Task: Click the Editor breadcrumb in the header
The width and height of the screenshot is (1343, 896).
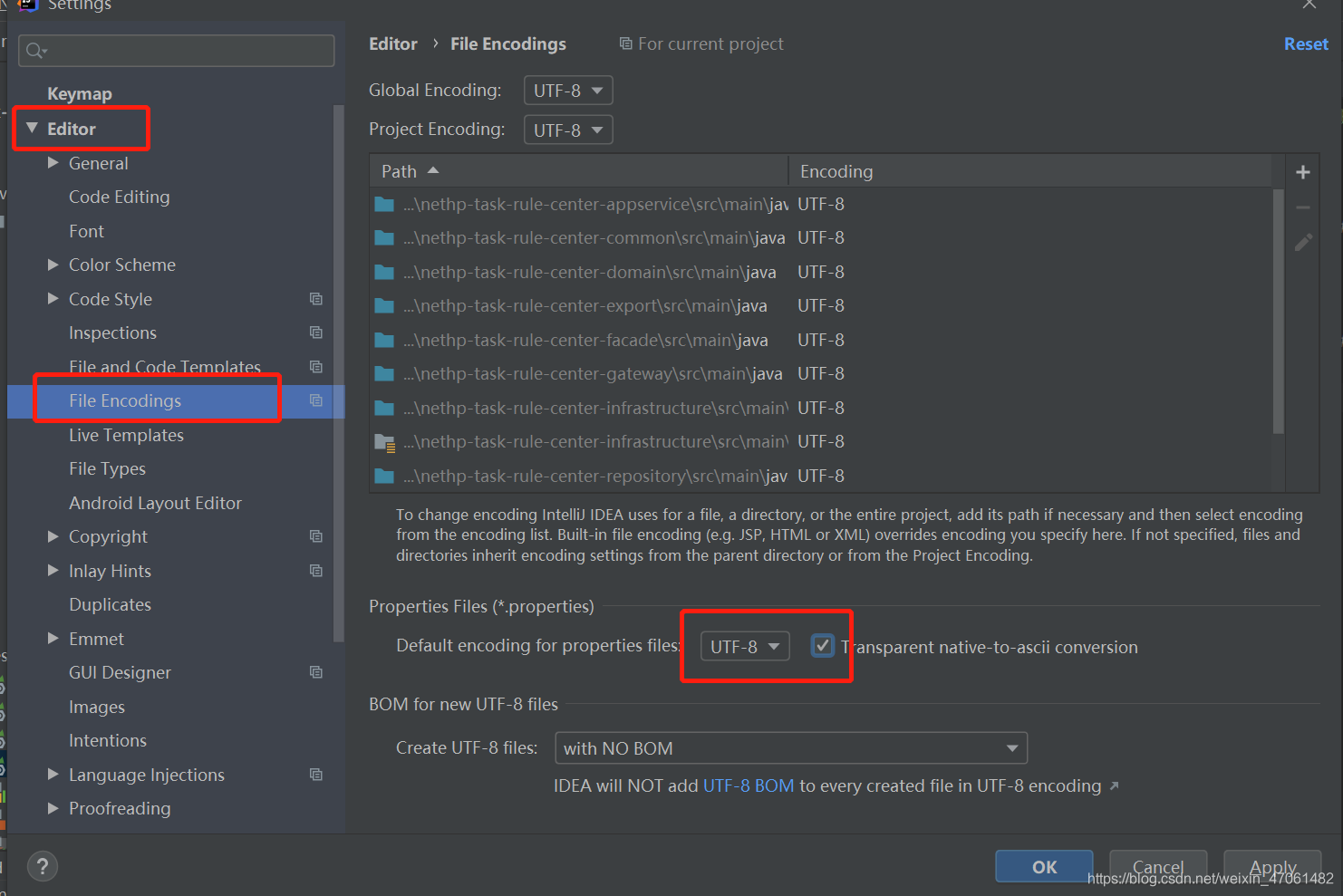Action: pyautogui.click(x=393, y=43)
